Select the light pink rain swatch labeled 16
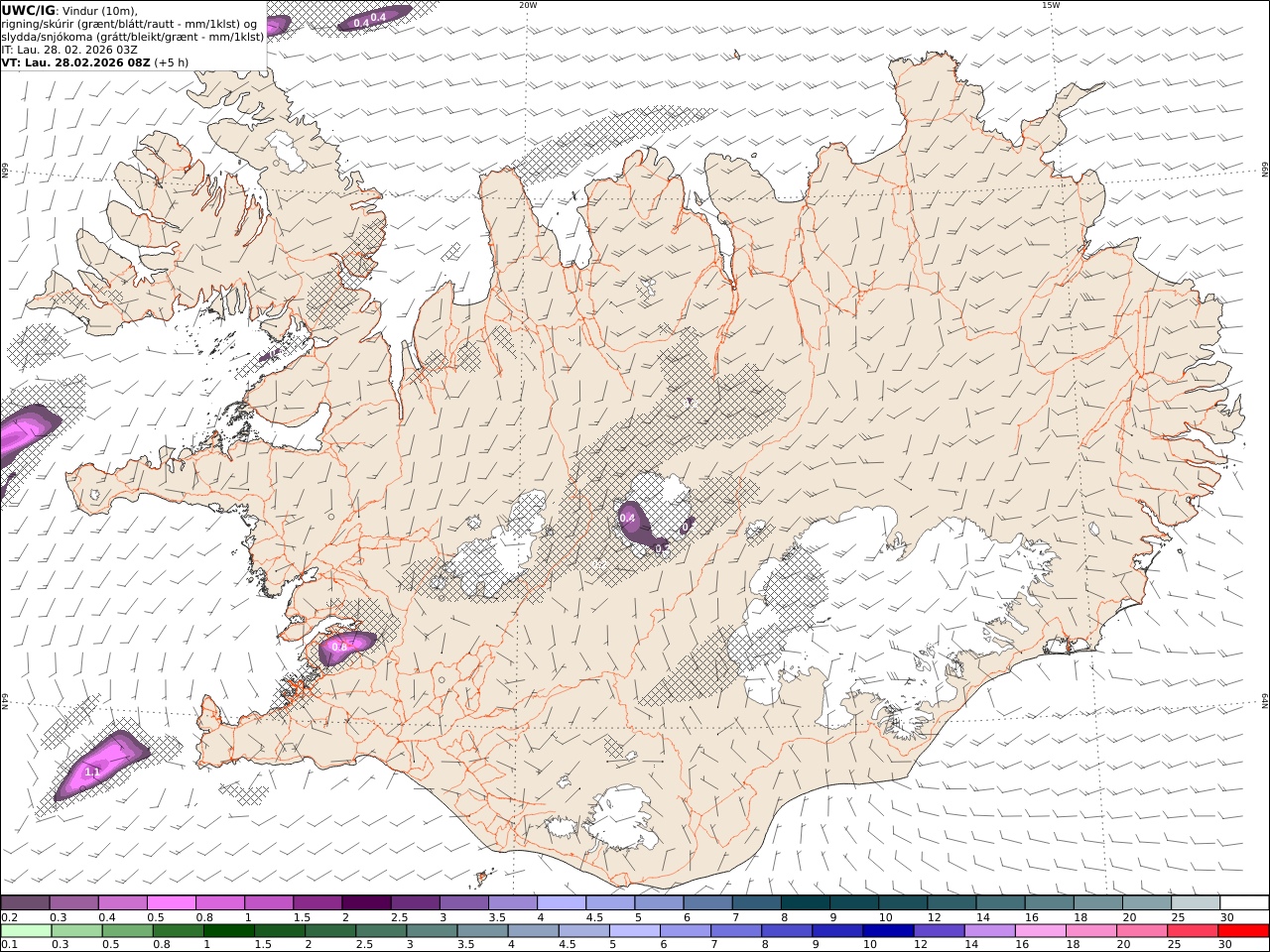 [1040, 931]
